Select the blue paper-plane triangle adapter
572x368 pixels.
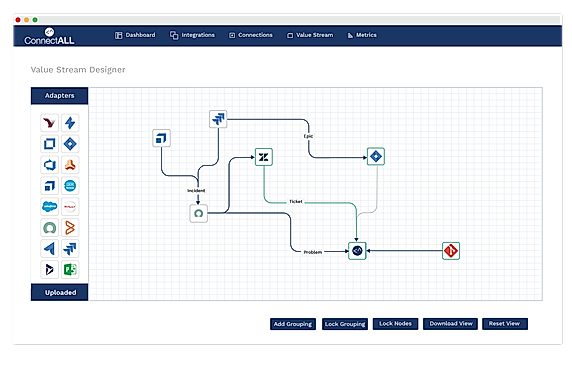coord(49,249)
